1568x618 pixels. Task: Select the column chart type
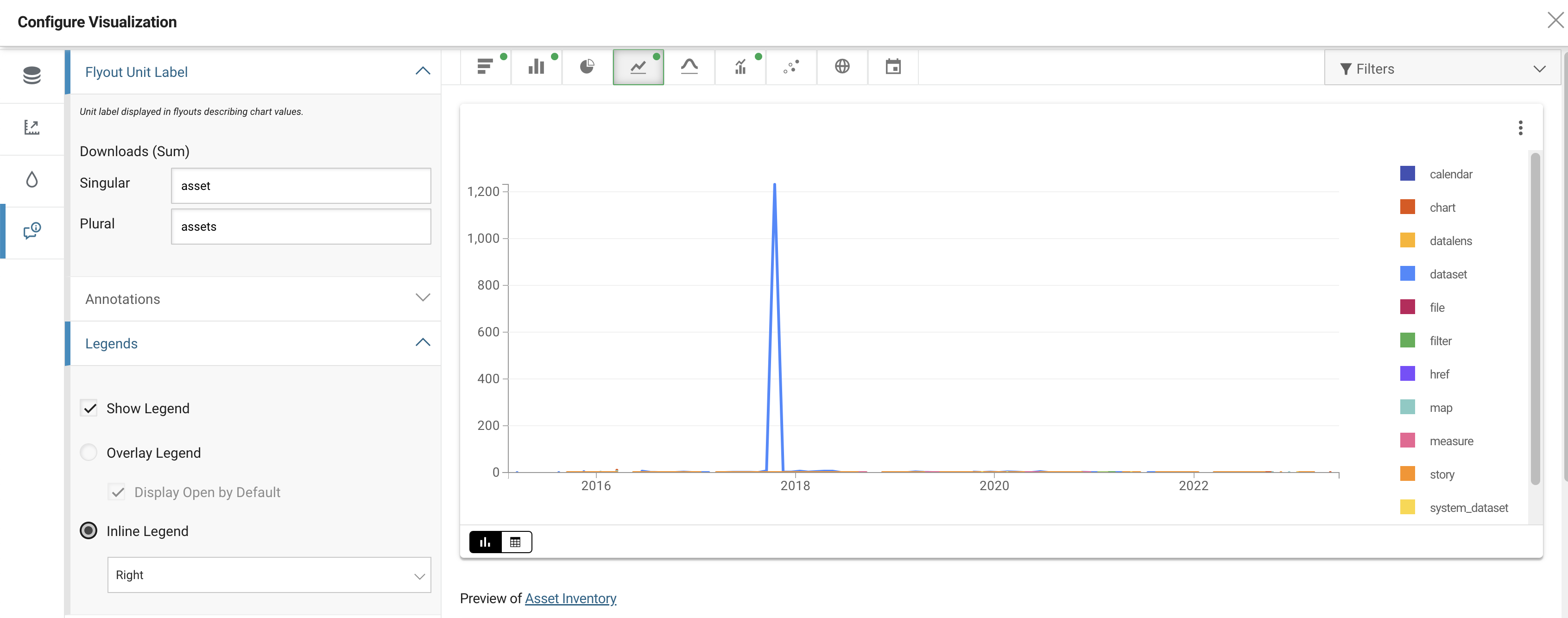click(x=536, y=66)
